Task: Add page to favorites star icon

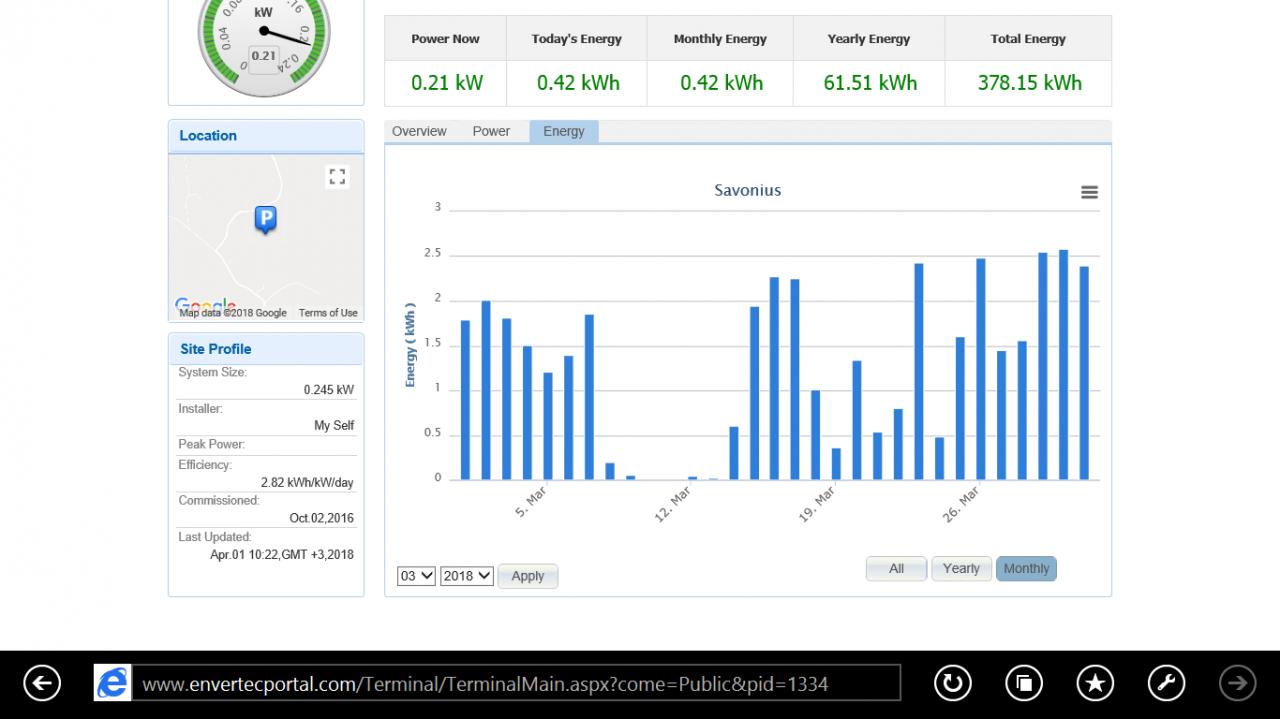Action: pyautogui.click(x=1095, y=683)
